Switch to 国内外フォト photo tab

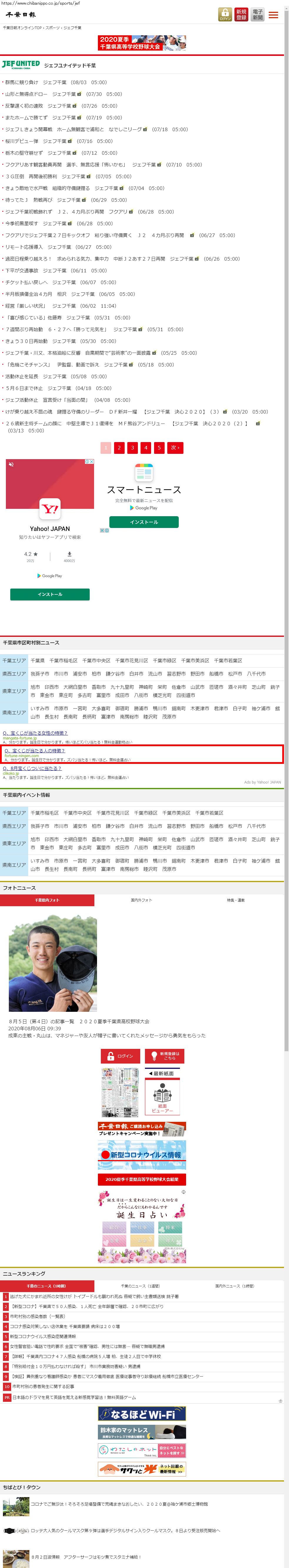(x=141, y=900)
